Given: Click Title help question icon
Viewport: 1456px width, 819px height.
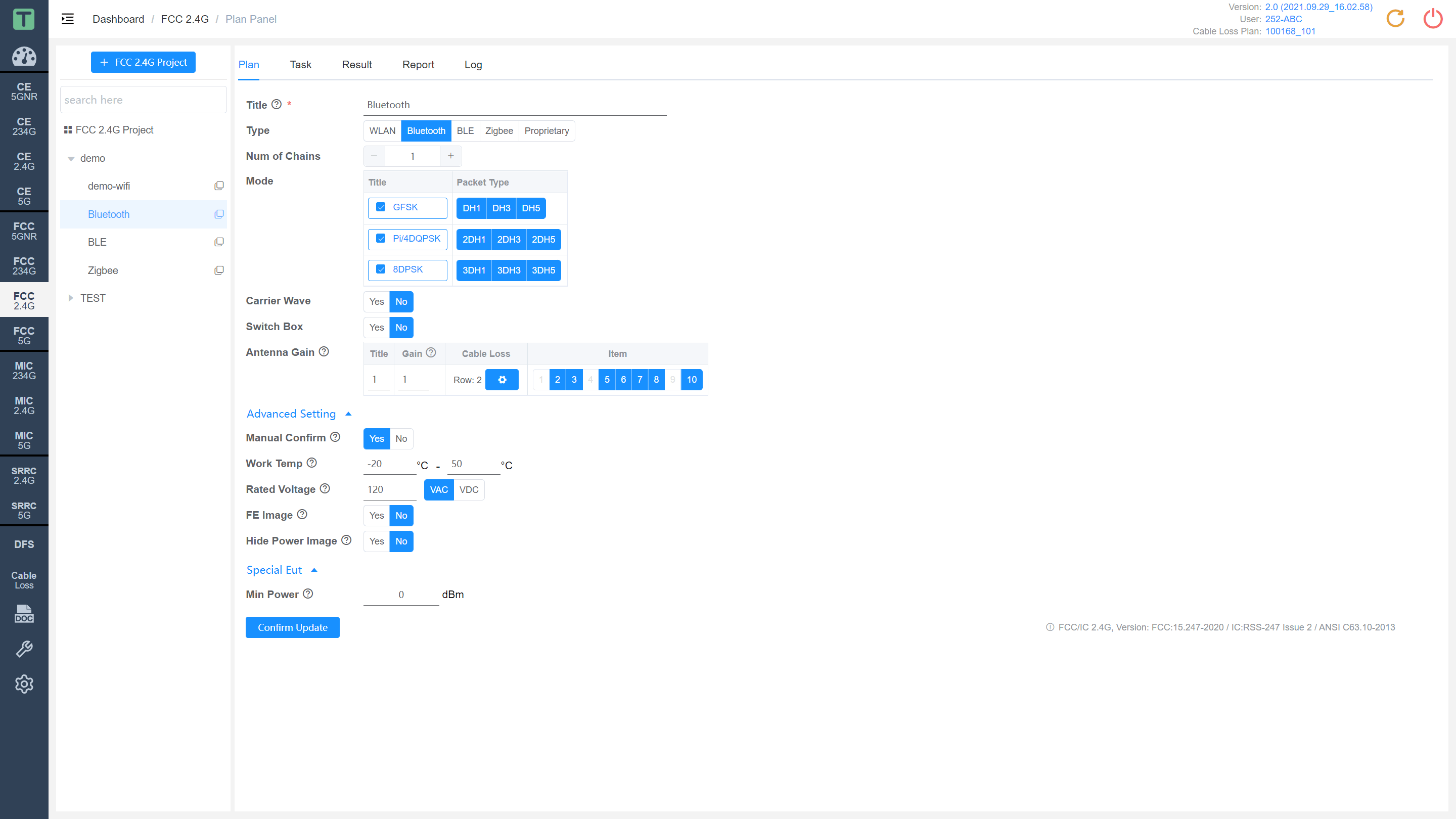Looking at the screenshot, I should click(x=277, y=105).
